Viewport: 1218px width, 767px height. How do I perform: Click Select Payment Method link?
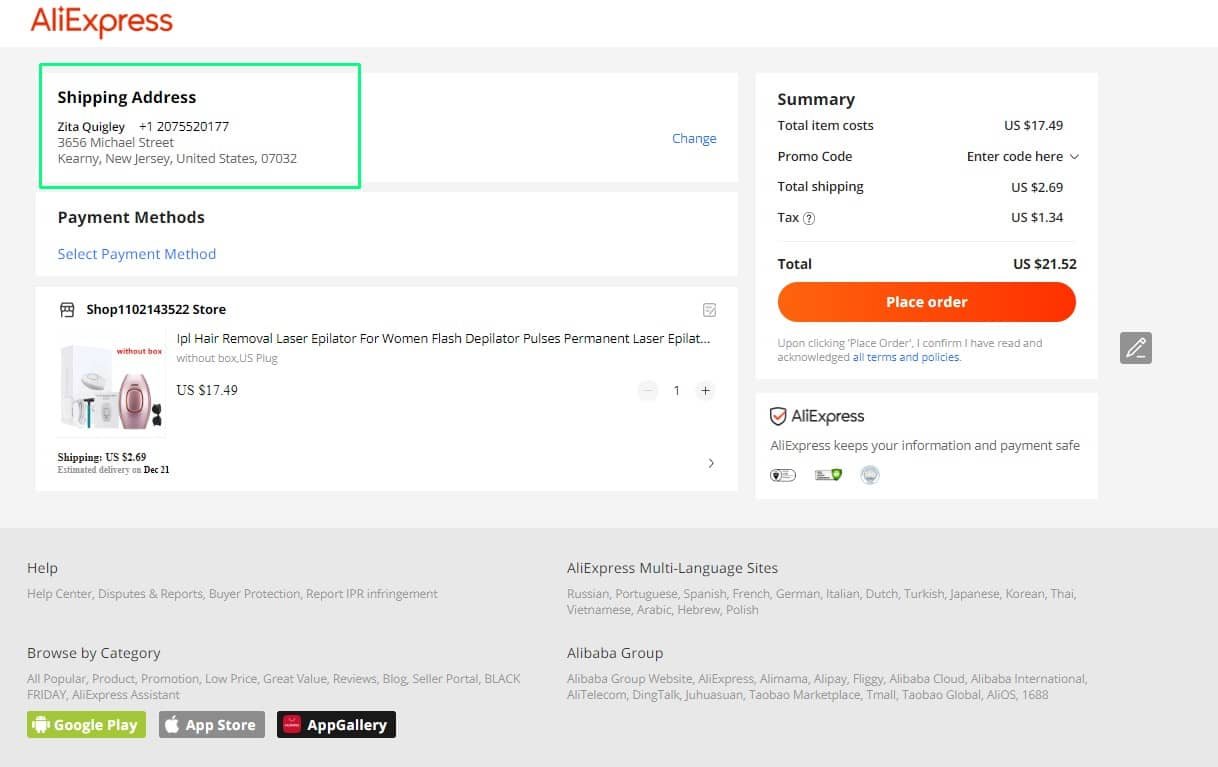[x=137, y=254]
